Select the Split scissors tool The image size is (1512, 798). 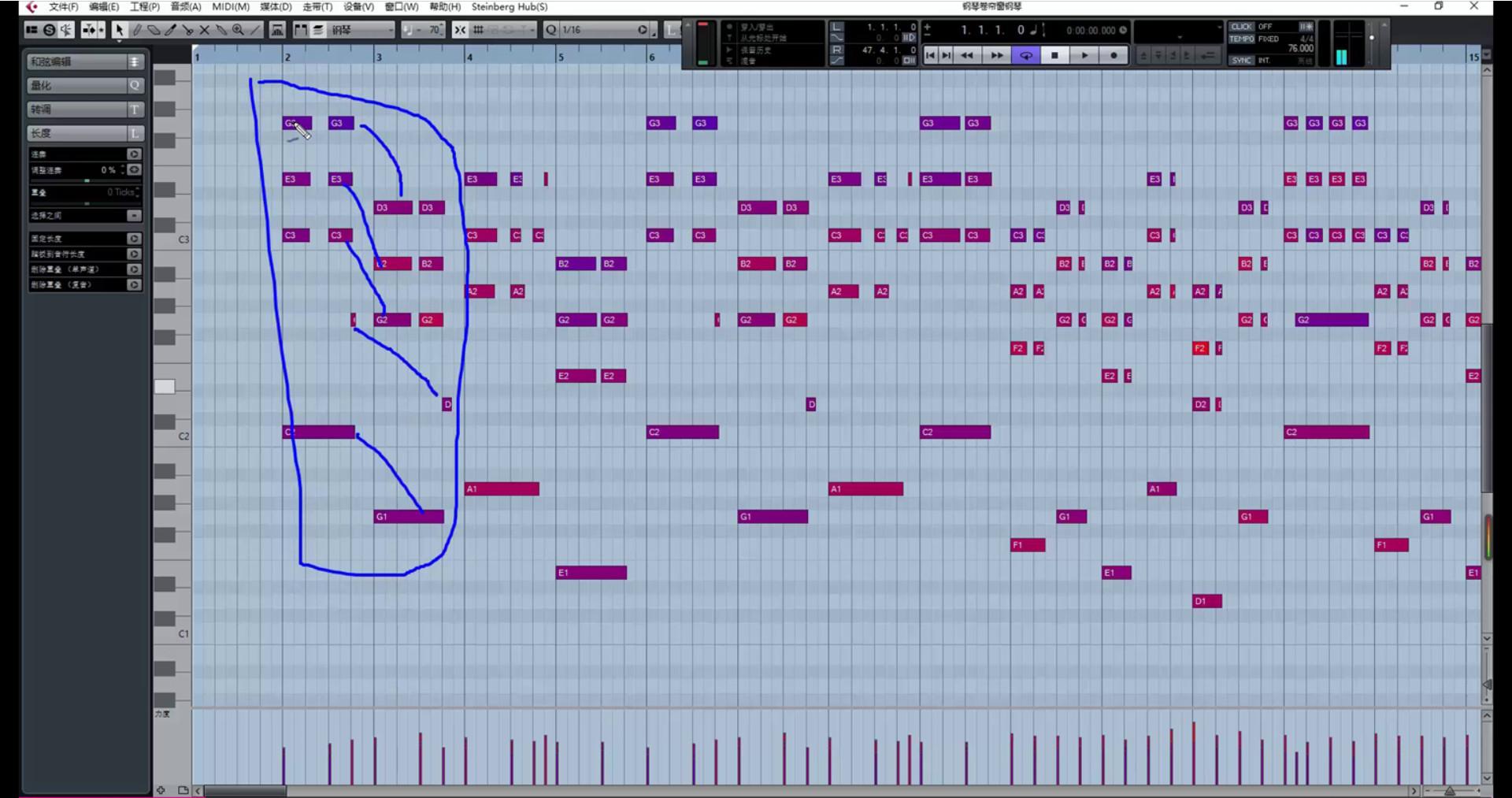click(187, 30)
